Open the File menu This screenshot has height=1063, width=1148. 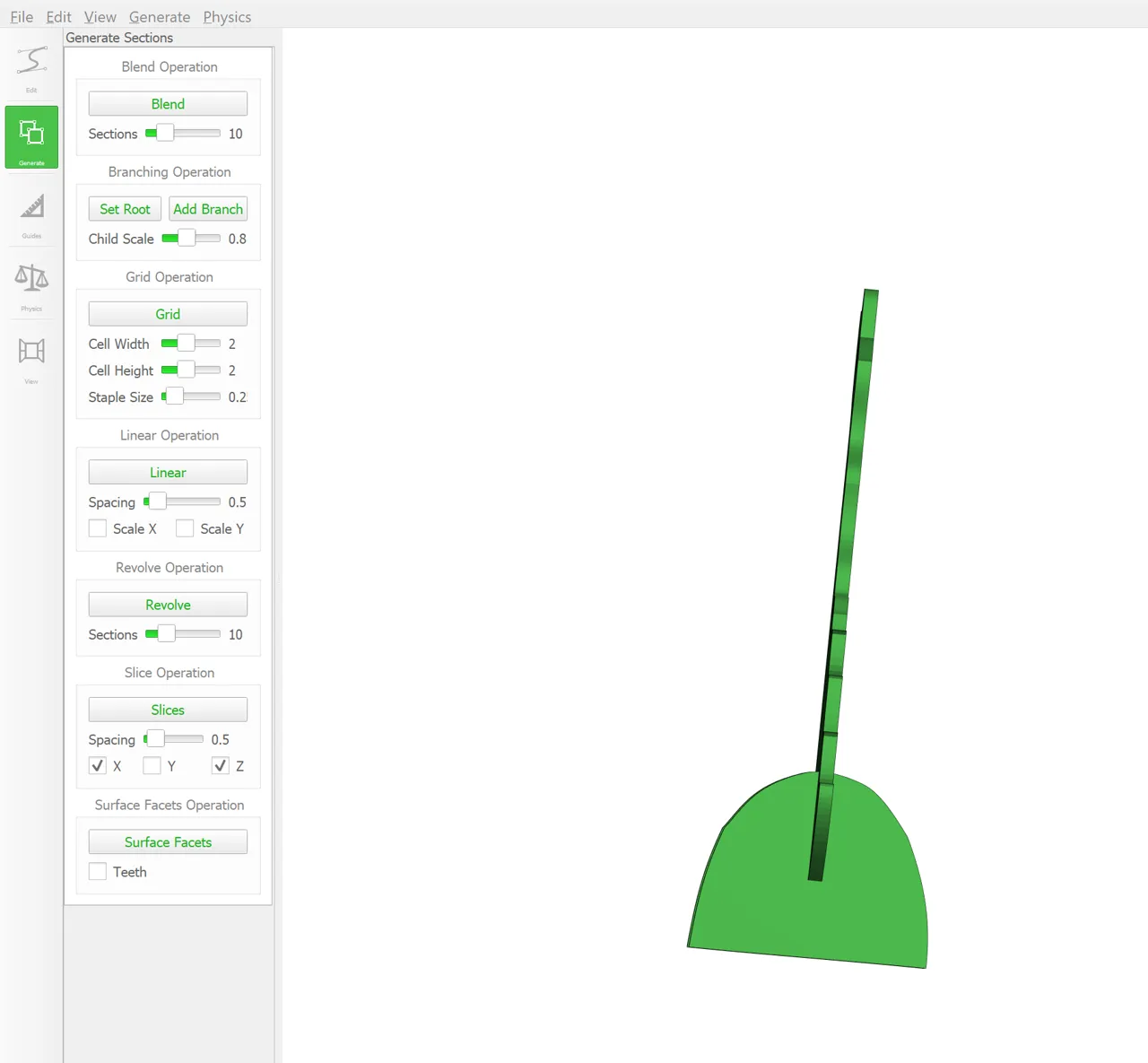pos(22,17)
